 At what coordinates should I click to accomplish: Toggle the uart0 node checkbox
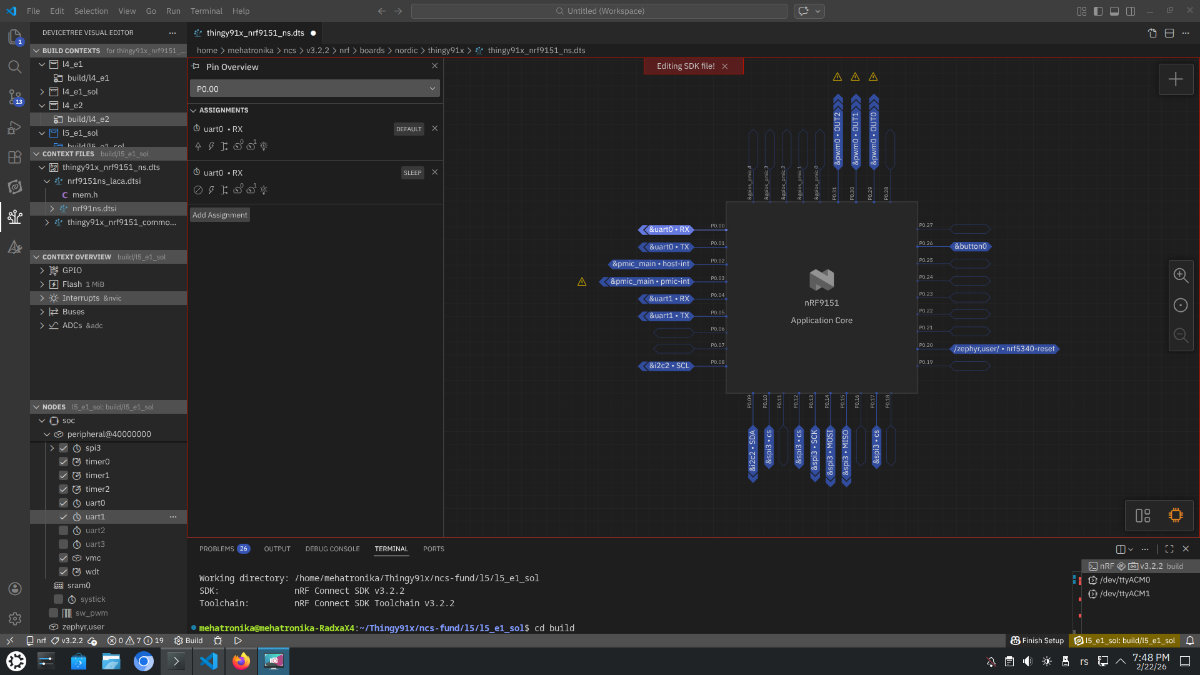tap(64, 503)
